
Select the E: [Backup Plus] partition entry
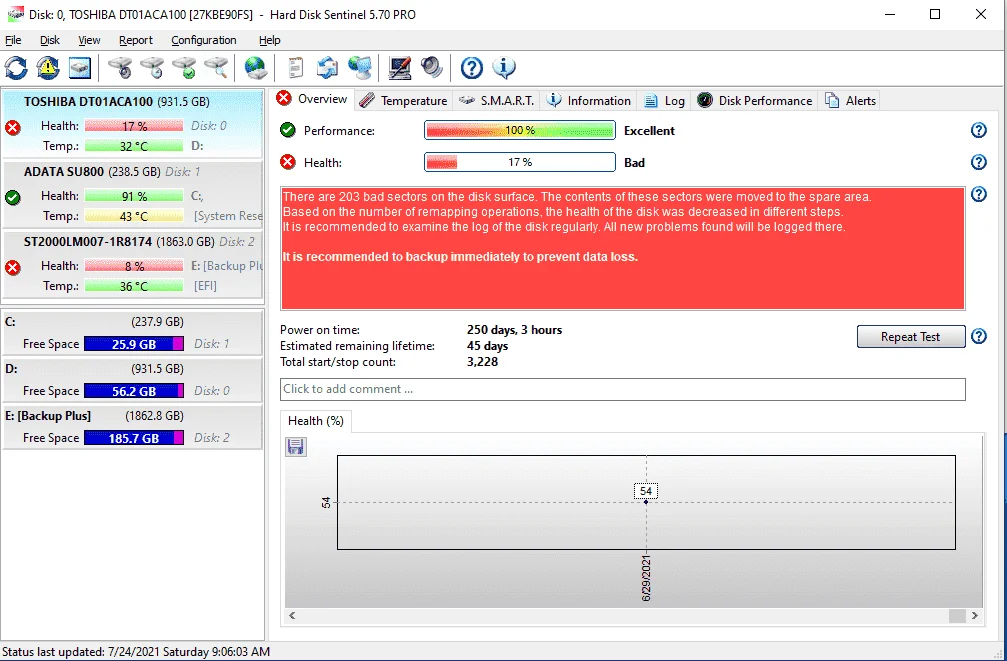(x=133, y=427)
